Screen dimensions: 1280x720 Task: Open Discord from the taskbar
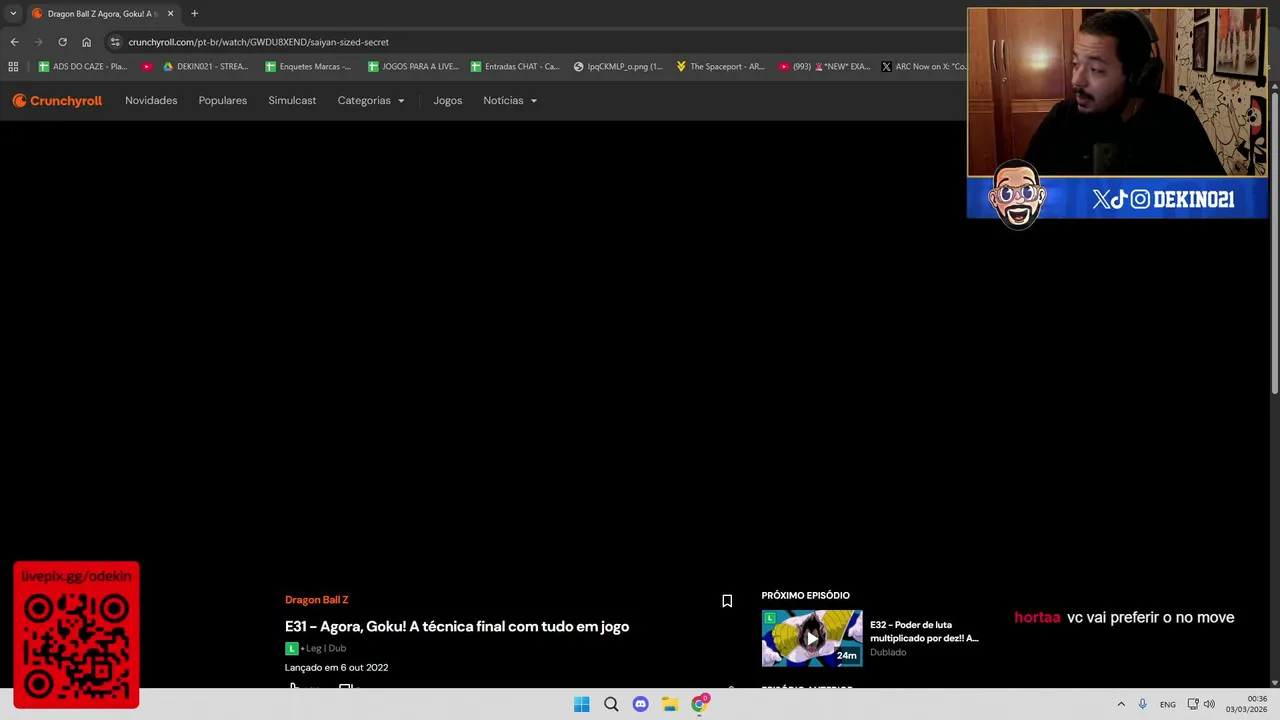pyautogui.click(x=640, y=704)
